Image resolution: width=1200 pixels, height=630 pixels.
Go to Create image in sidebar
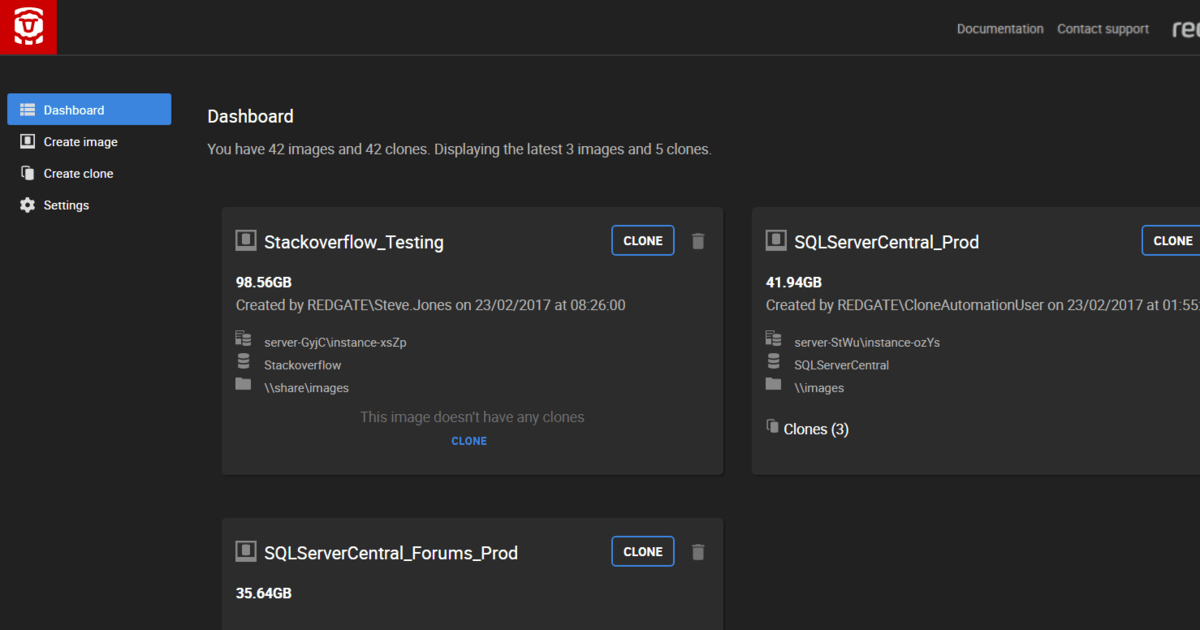click(x=80, y=142)
